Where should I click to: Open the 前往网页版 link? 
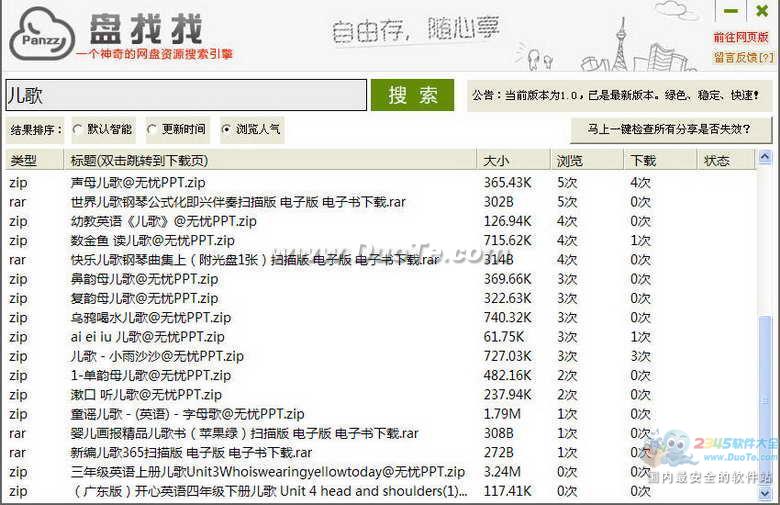tap(741, 38)
